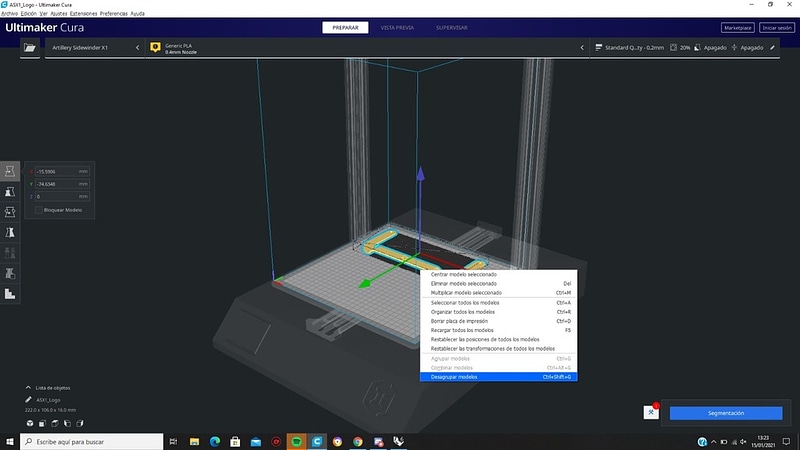Click the Windows Start button

(10, 442)
